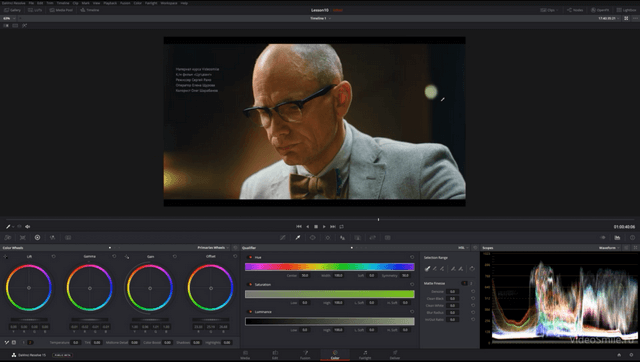Viewport: 640px width, 362px height.
Task: Toggle the Nodes panel
Action: [575, 10]
